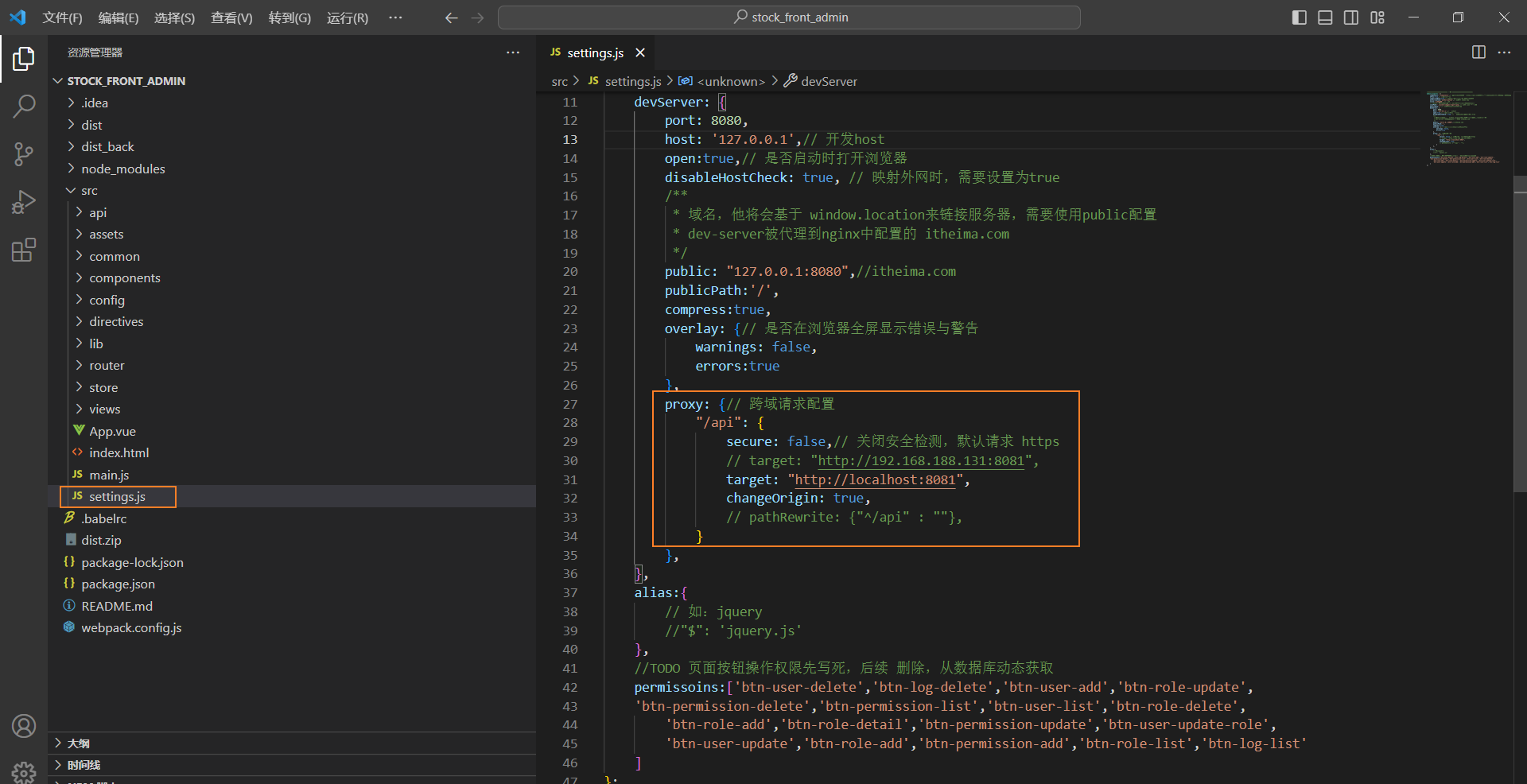Open Source Control view in activity bar
The height and width of the screenshot is (784, 1527).
click(24, 154)
